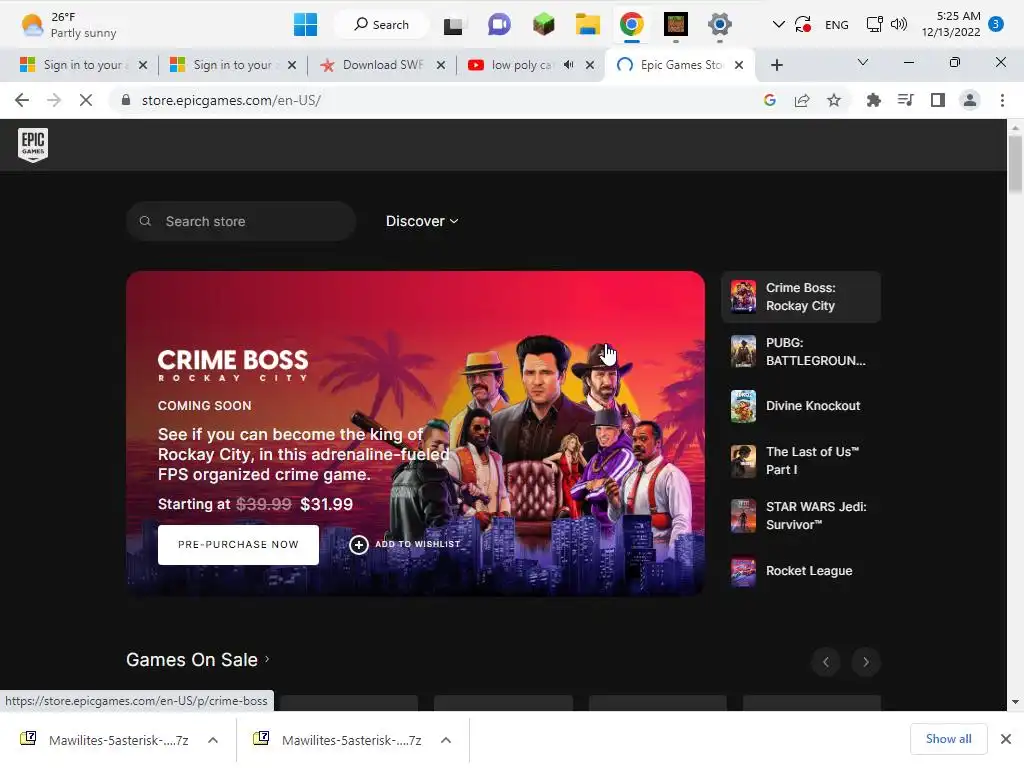Click the Epic Games logo
This screenshot has height=768, width=1024.
(33, 144)
